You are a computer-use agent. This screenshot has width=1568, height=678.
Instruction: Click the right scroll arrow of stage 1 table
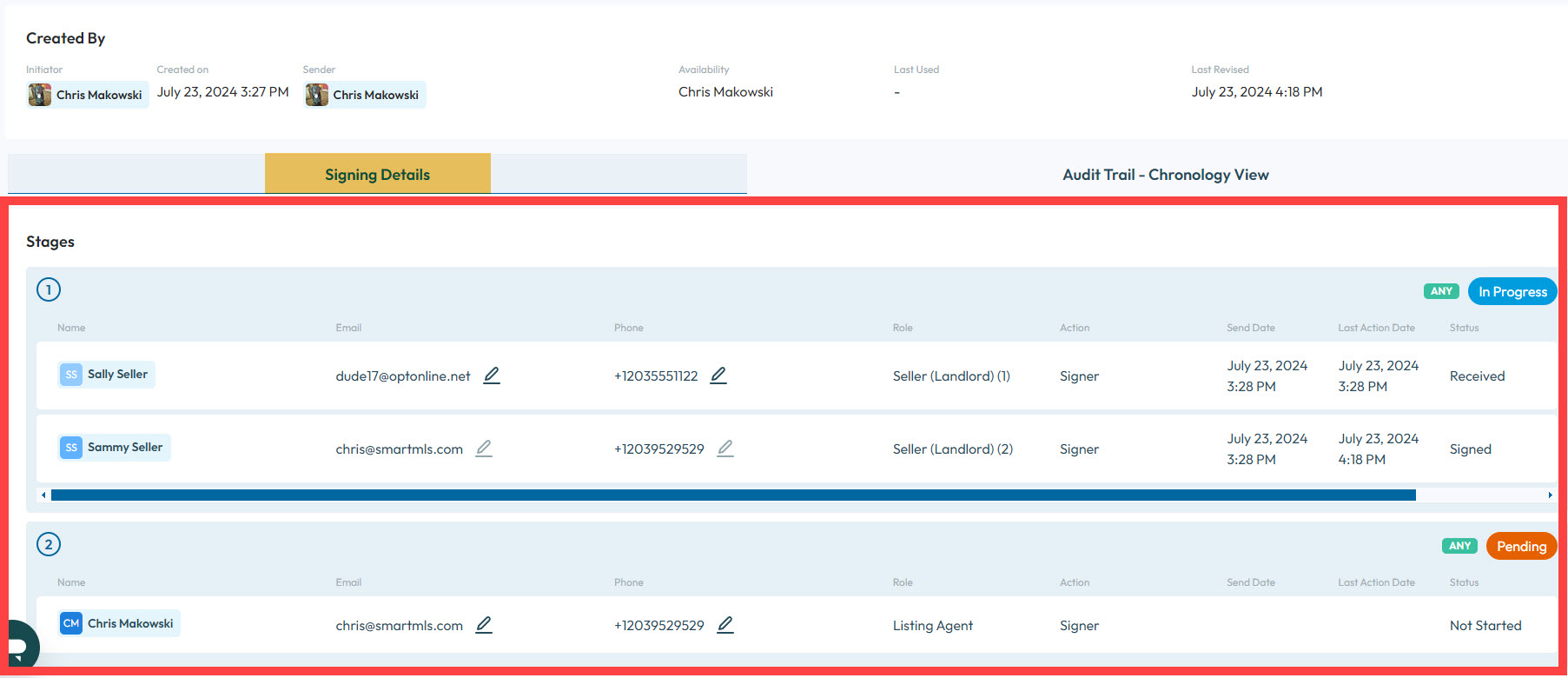tap(1550, 495)
